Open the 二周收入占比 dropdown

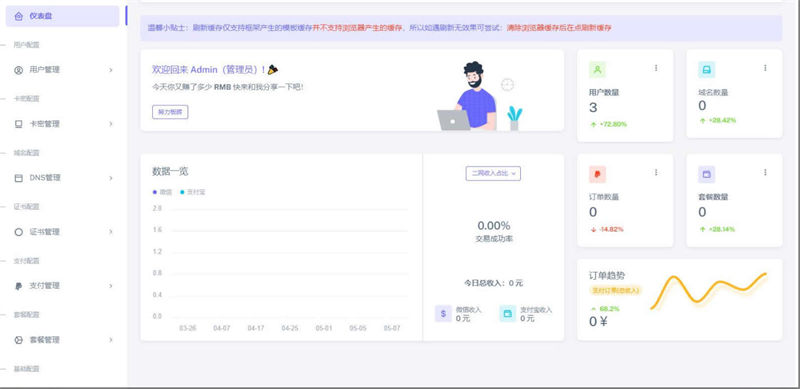(x=493, y=174)
